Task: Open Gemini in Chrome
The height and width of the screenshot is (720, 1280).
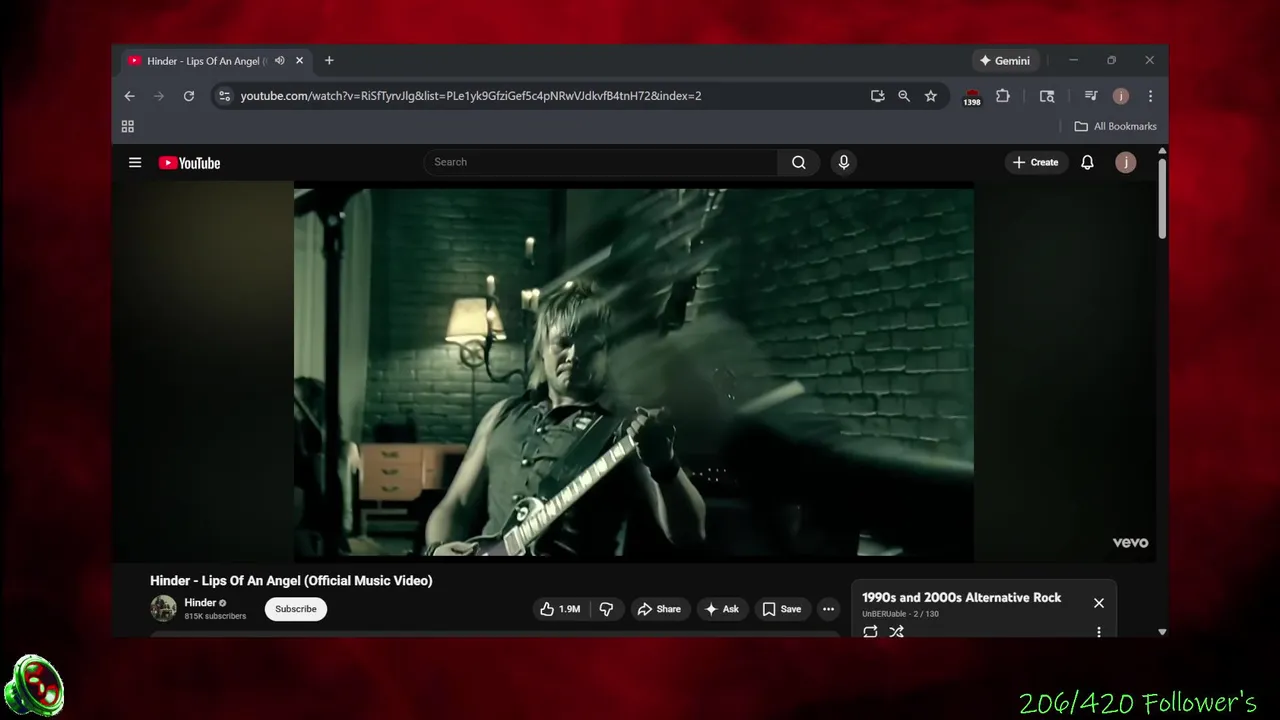Action: pos(1005,61)
